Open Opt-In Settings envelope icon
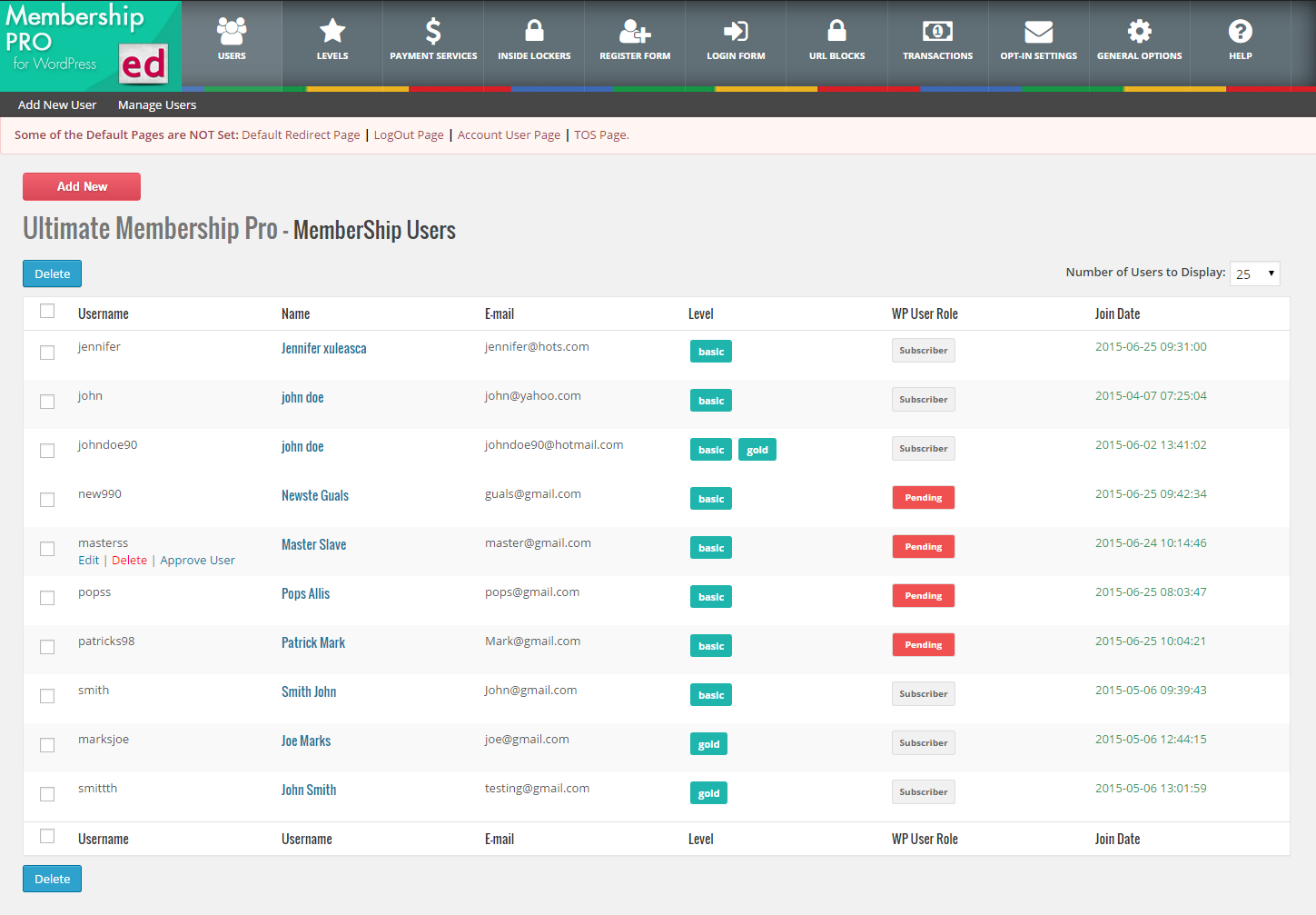 [1038, 32]
